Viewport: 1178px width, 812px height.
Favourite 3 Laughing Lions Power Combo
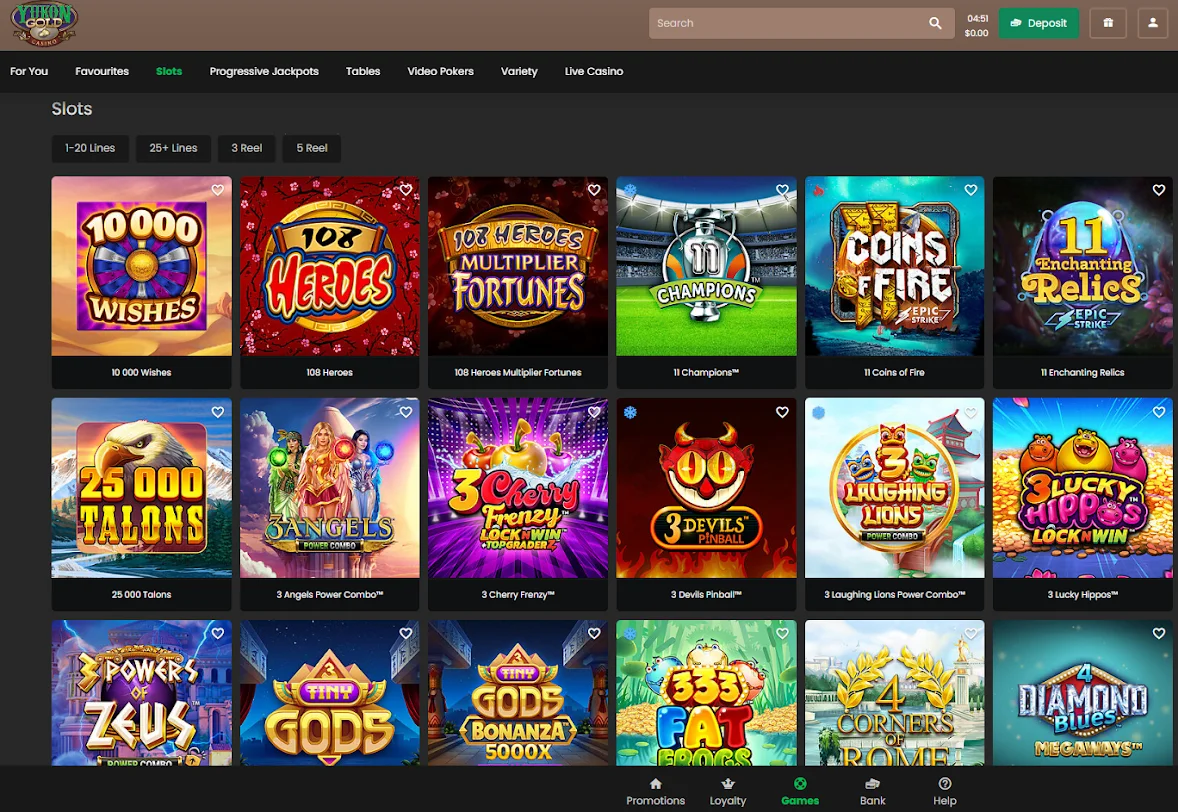971,412
